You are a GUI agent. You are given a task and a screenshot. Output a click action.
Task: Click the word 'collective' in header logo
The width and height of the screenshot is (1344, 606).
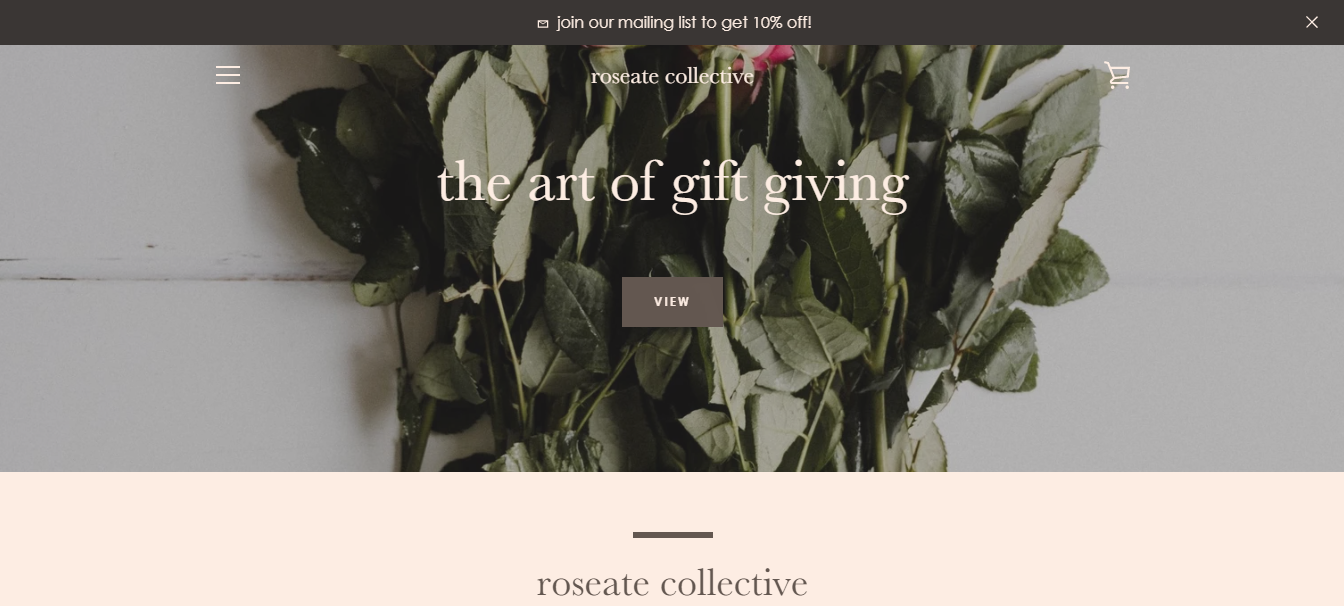709,76
